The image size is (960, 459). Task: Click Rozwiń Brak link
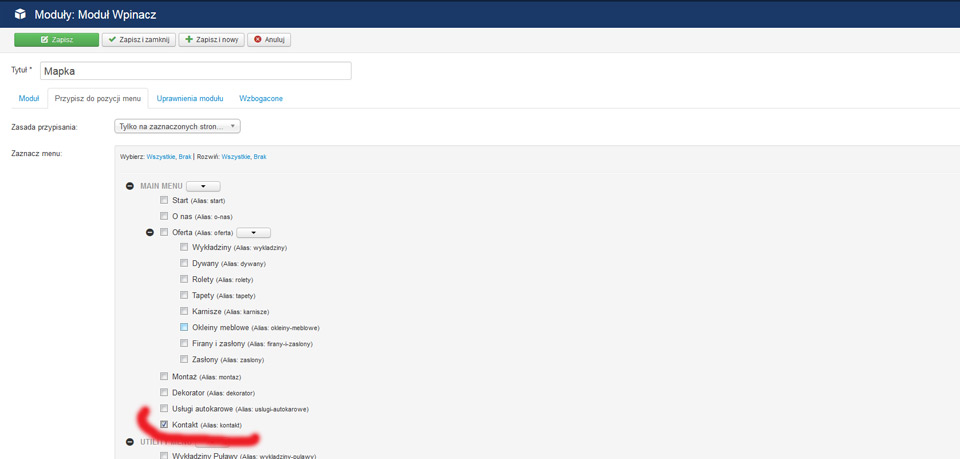[260, 157]
